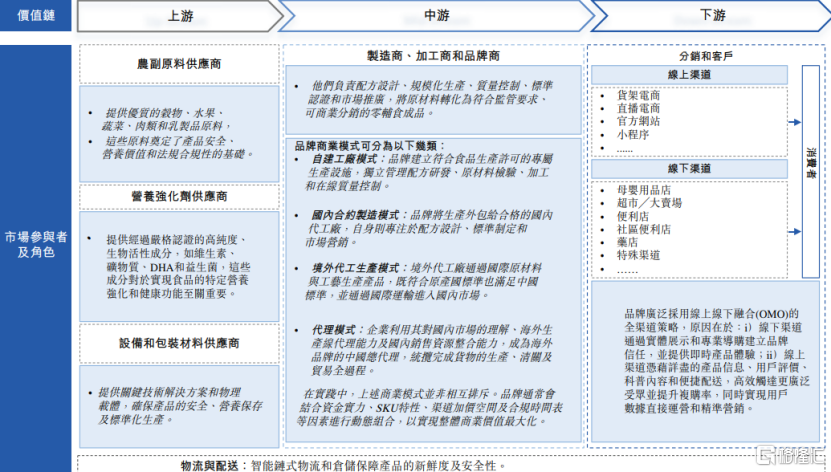Select the 下游 stage arrow header
Viewport: 831px width, 472px height.
[711, 16]
